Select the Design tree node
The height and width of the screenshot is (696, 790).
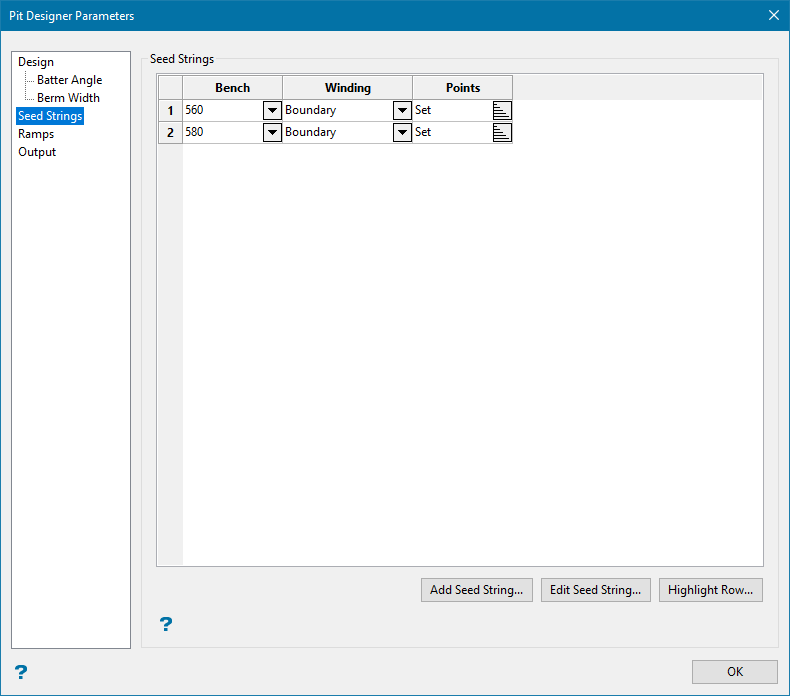click(x=36, y=62)
